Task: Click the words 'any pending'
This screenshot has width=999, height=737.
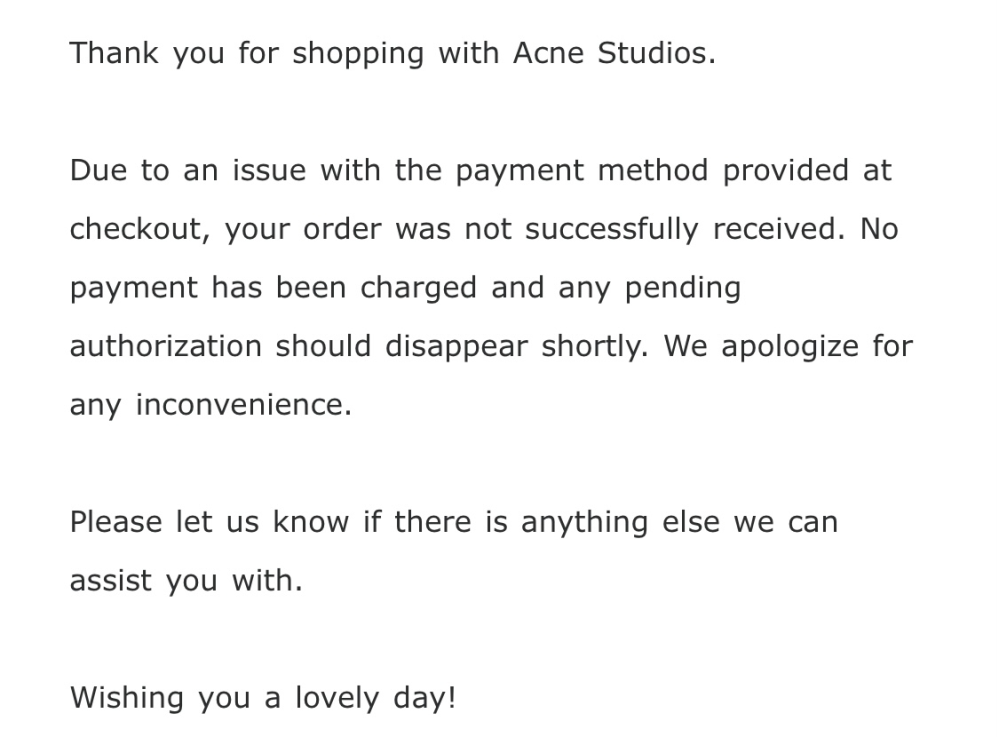Action: pyautogui.click(x=650, y=289)
